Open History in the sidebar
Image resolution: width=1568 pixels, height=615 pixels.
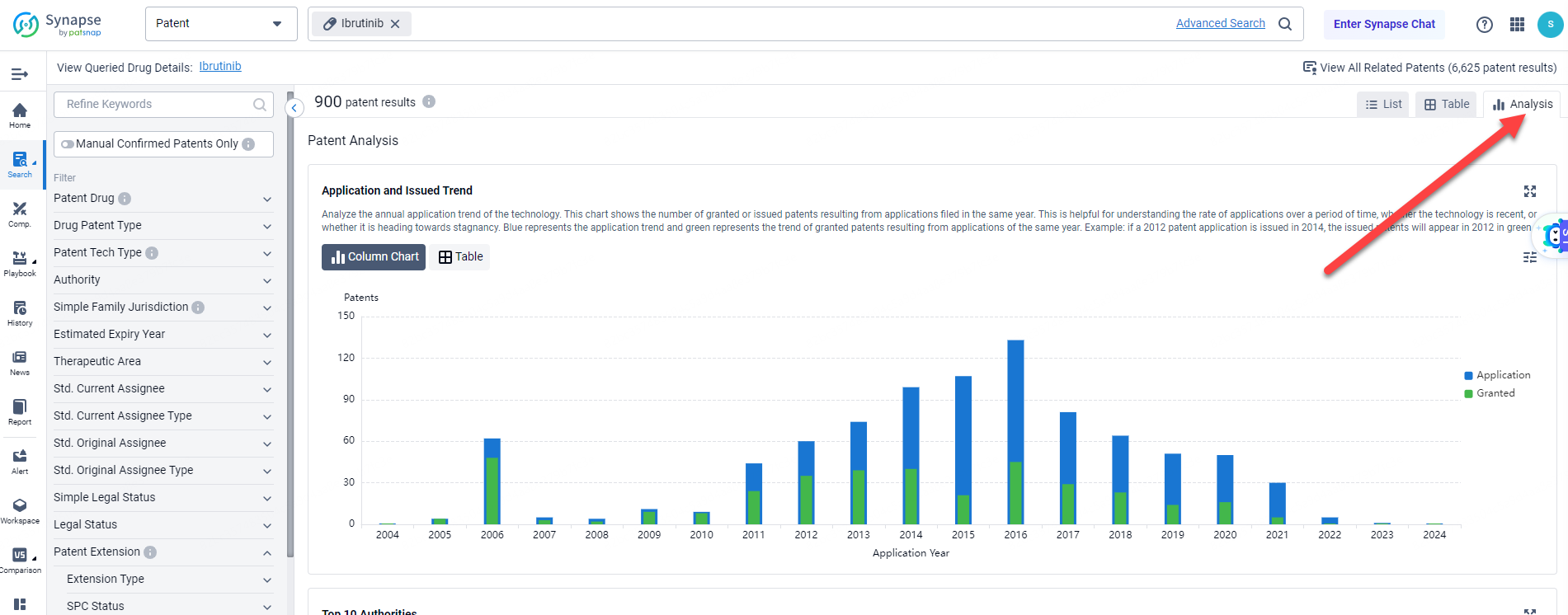tap(20, 312)
